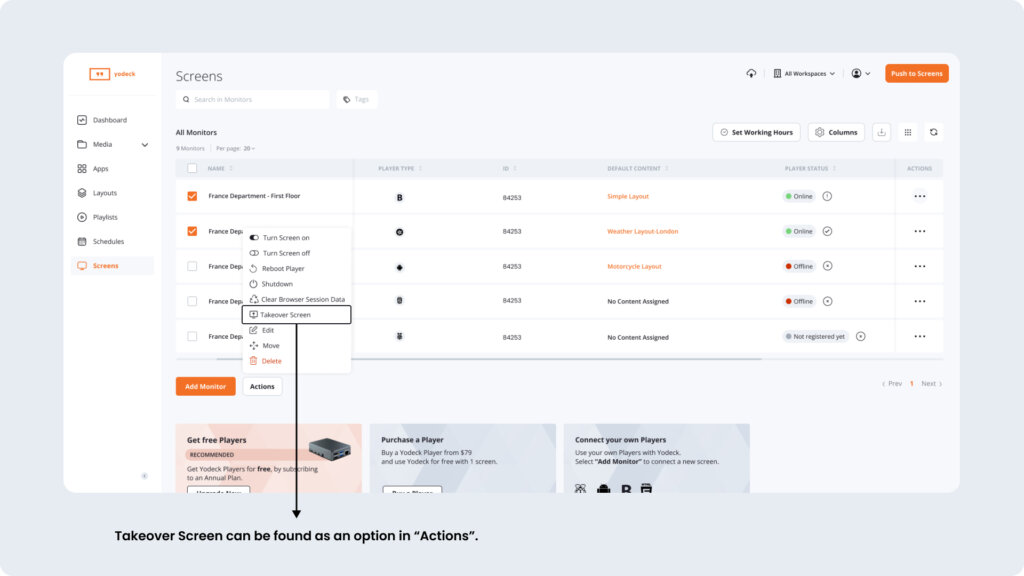Image resolution: width=1024 pixels, height=576 pixels.
Task: Click the download export icon
Action: [x=881, y=132]
